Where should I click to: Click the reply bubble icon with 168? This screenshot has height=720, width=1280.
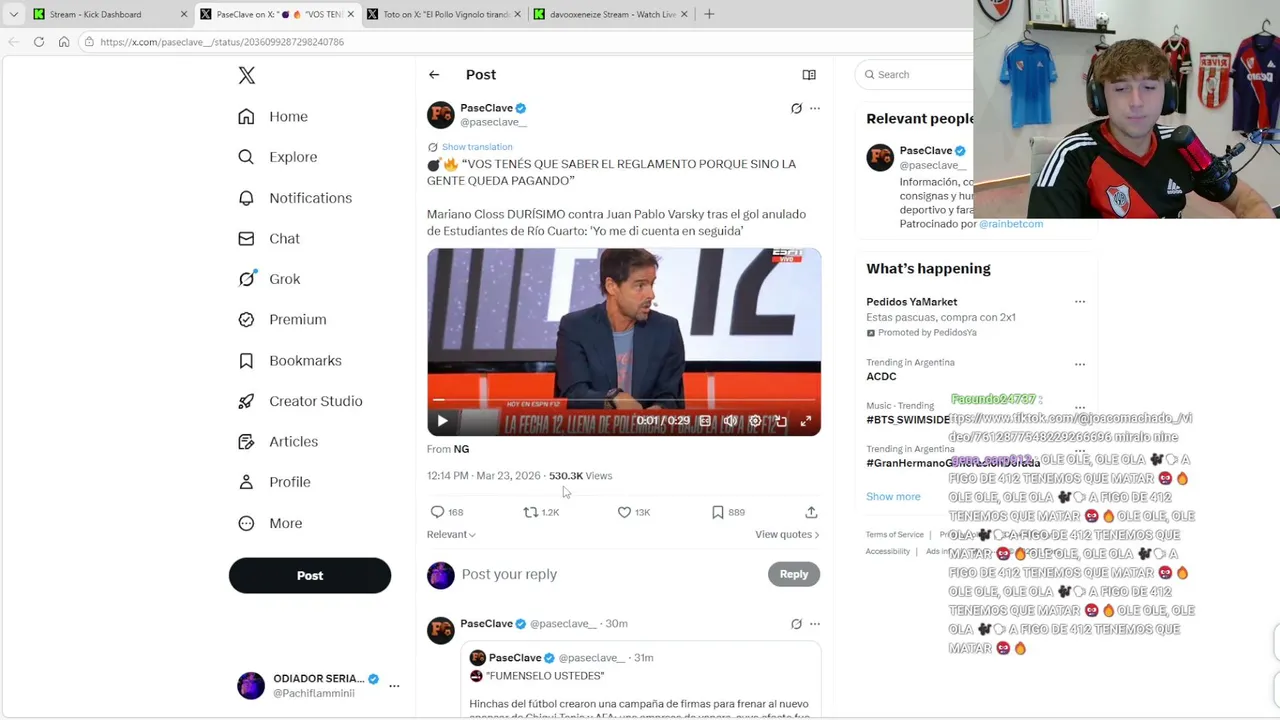coord(437,512)
